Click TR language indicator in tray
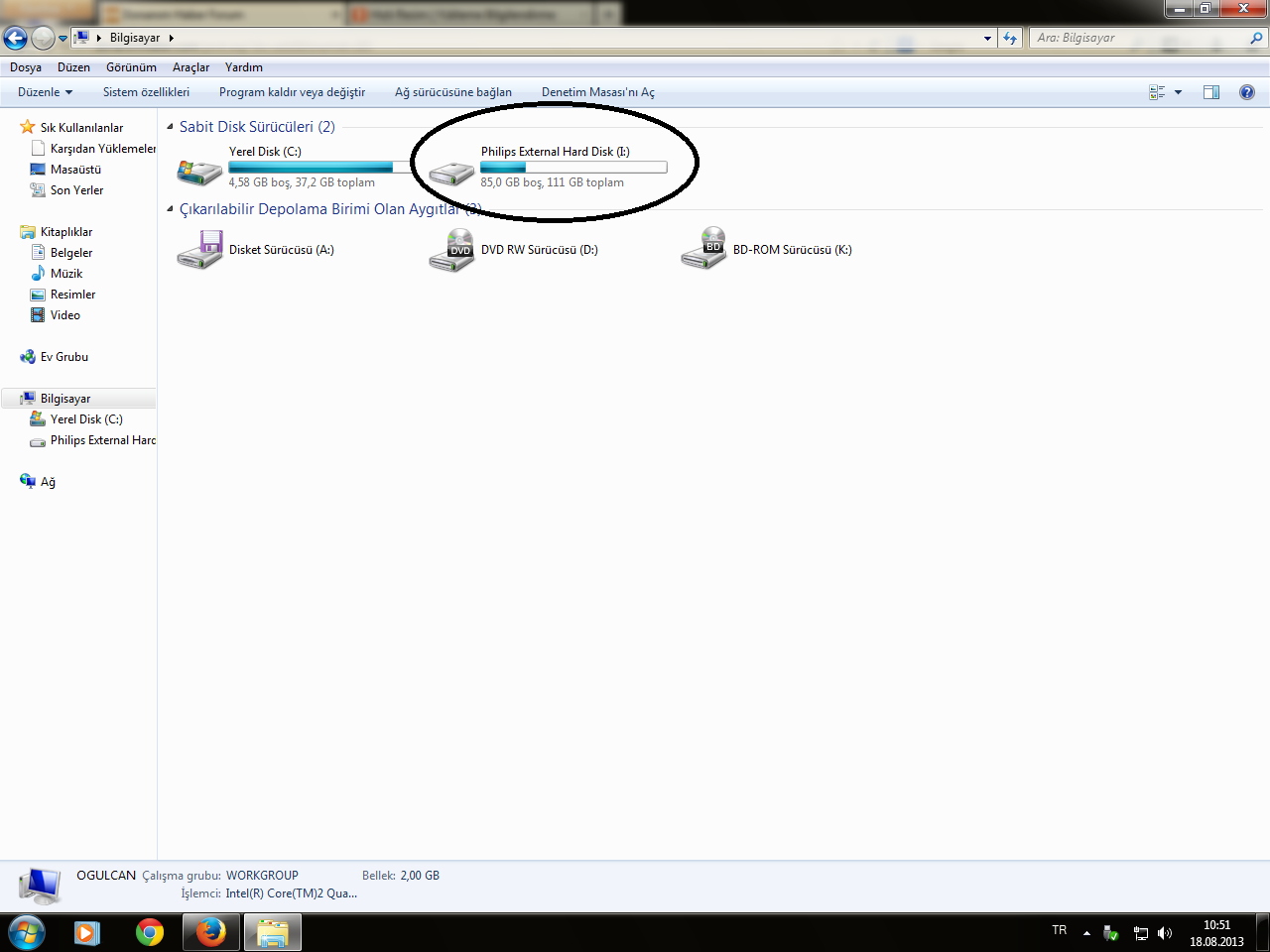 1060,930
